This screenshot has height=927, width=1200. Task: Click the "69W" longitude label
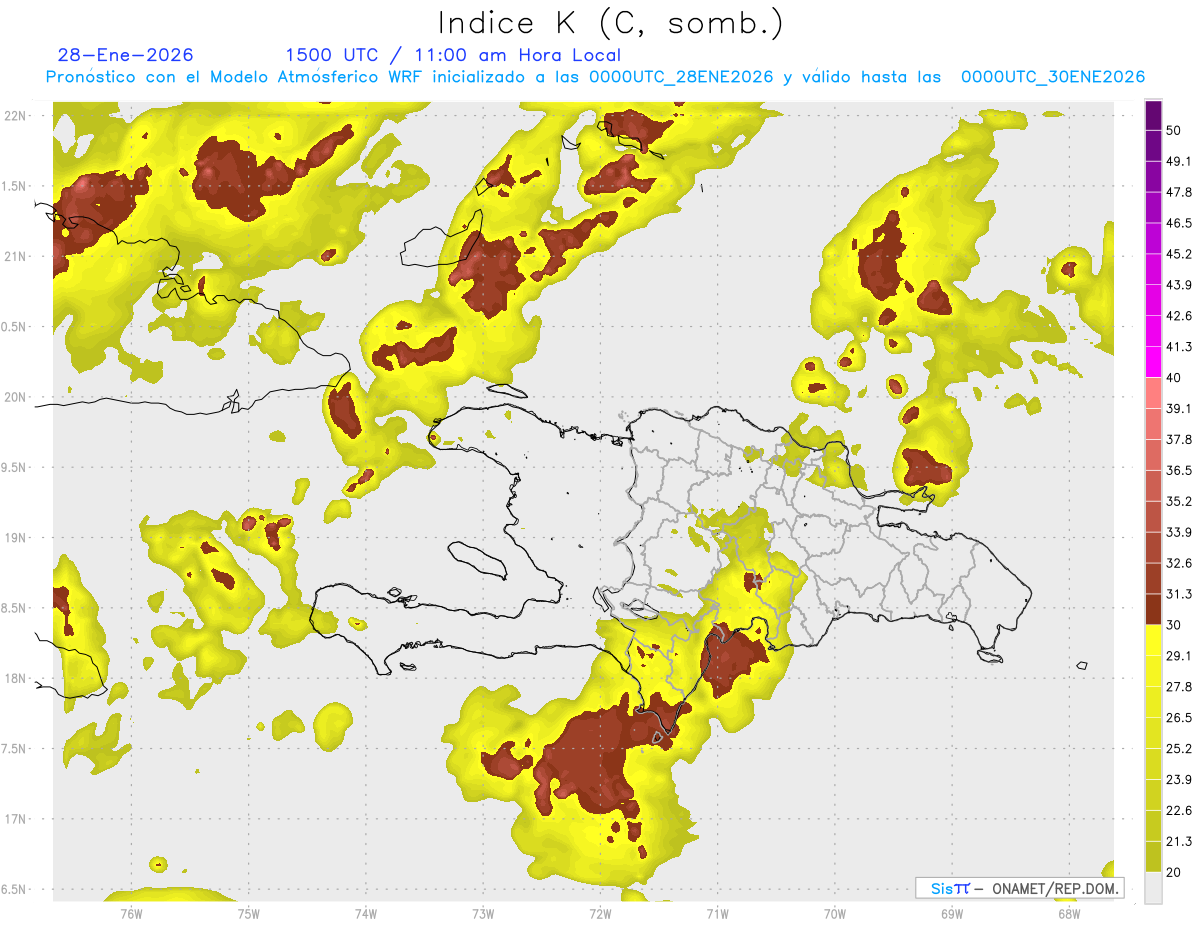[x=952, y=913]
